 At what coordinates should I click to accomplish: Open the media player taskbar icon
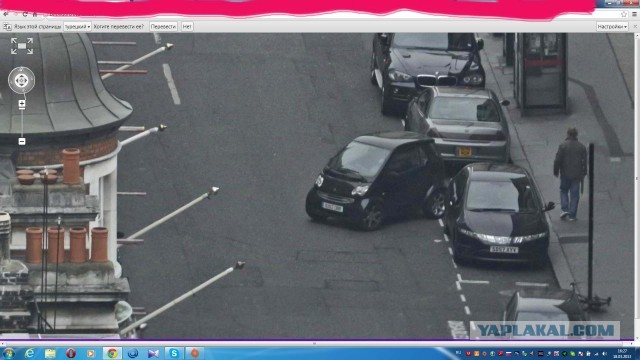tap(91, 353)
